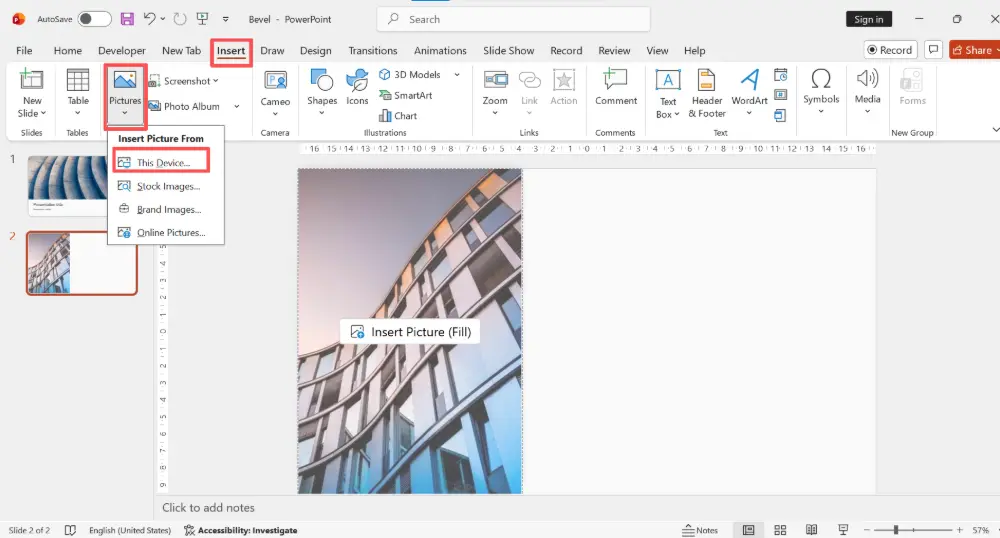The image size is (1000, 538).
Task: Choose This Device from picture menu
Action: click(161, 163)
